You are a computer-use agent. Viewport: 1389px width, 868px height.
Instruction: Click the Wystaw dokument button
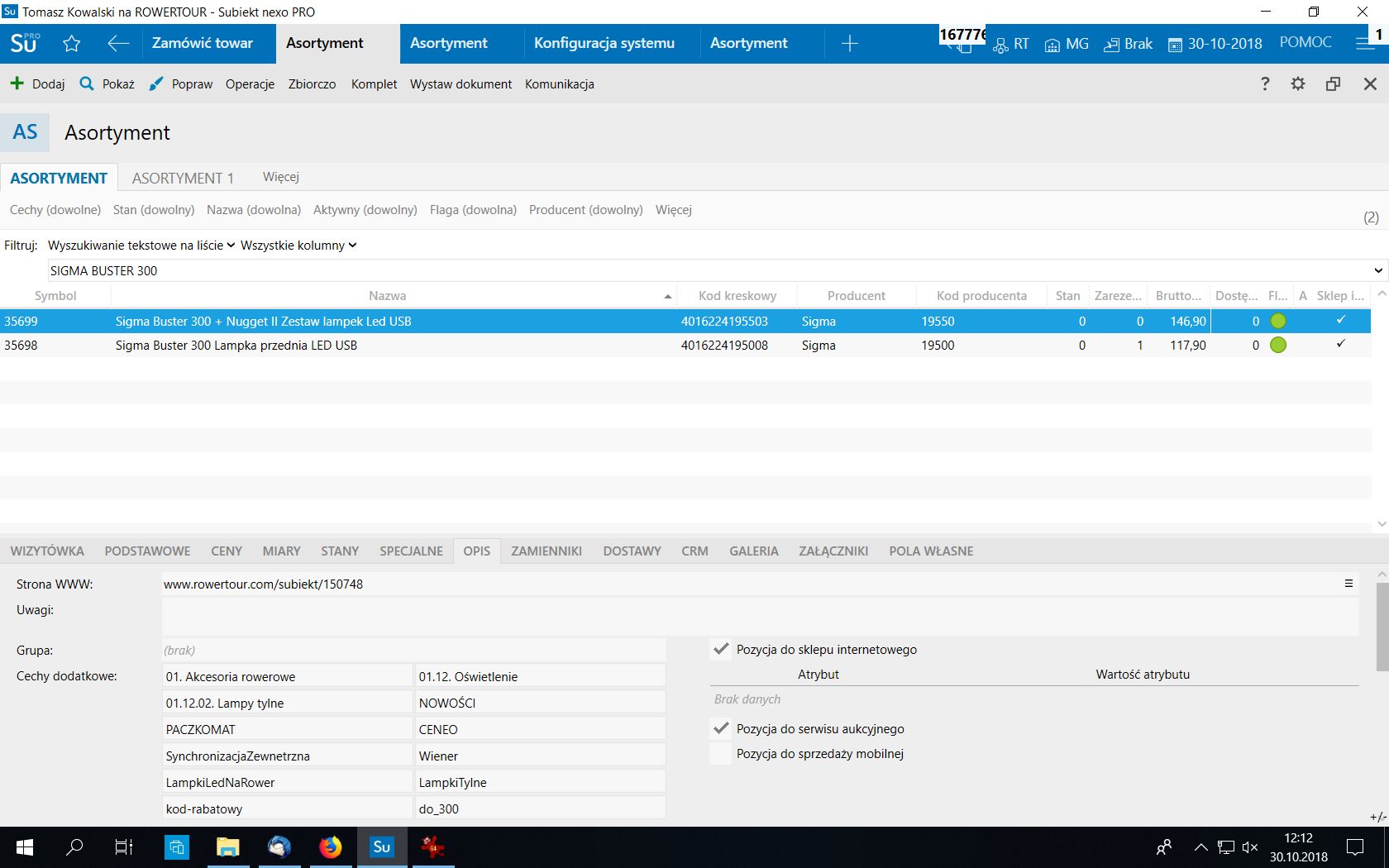coord(461,84)
